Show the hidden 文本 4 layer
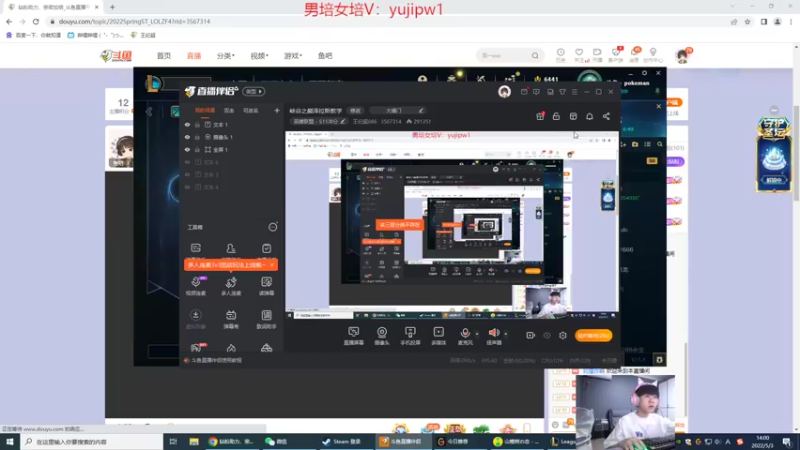The height and width of the screenshot is (450, 800). pyautogui.click(x=187, y=187)
